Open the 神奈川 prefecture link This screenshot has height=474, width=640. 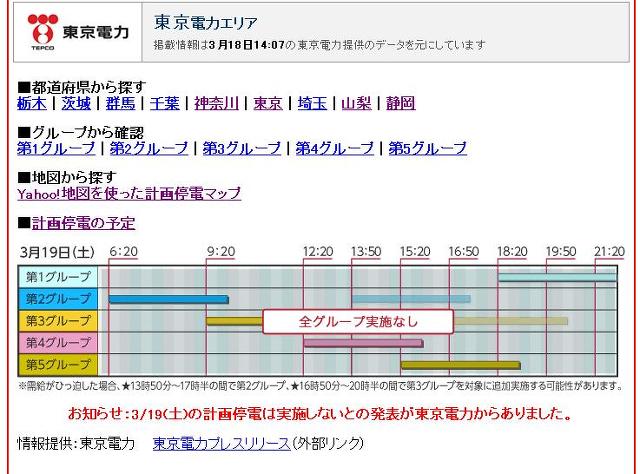(x=216, y=103)
